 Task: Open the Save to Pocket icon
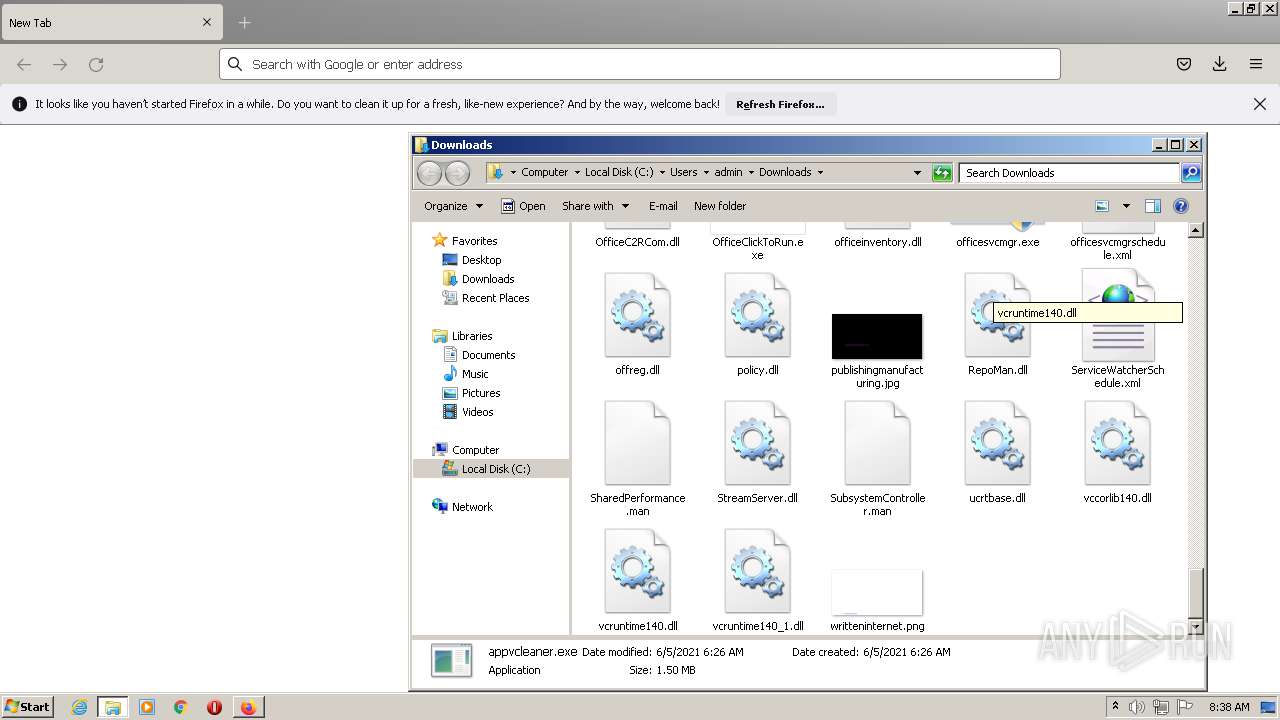(x=1184, y=64)
